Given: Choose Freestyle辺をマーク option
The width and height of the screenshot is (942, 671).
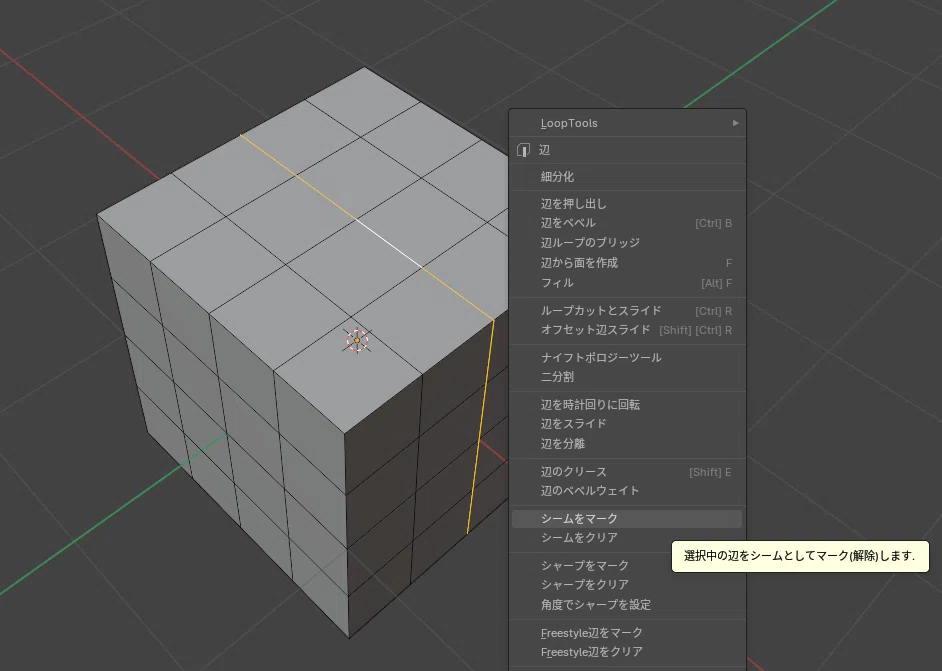Looking at the screenshot, I should (627, 633).
